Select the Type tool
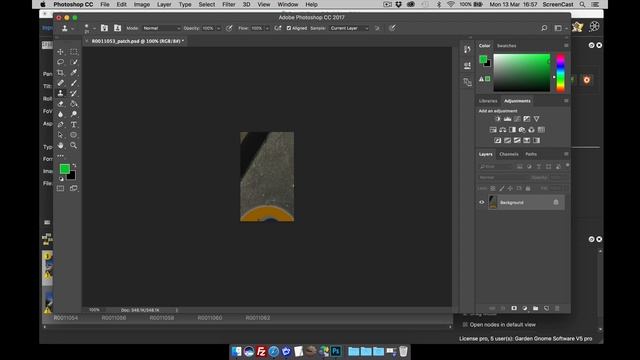The image size is (640, 360). [x=73, y=124]
